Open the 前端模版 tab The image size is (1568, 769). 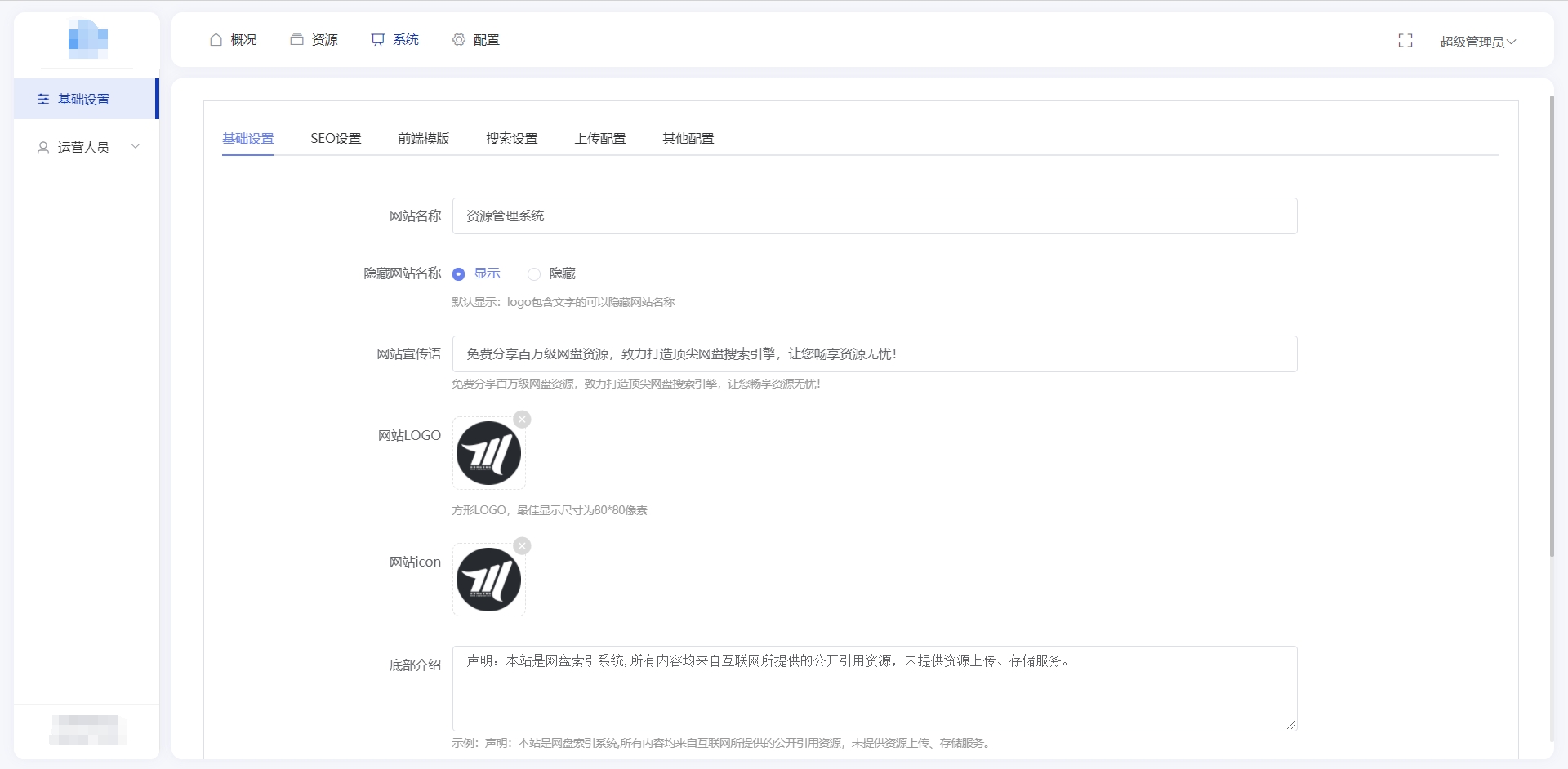(423, 139)
